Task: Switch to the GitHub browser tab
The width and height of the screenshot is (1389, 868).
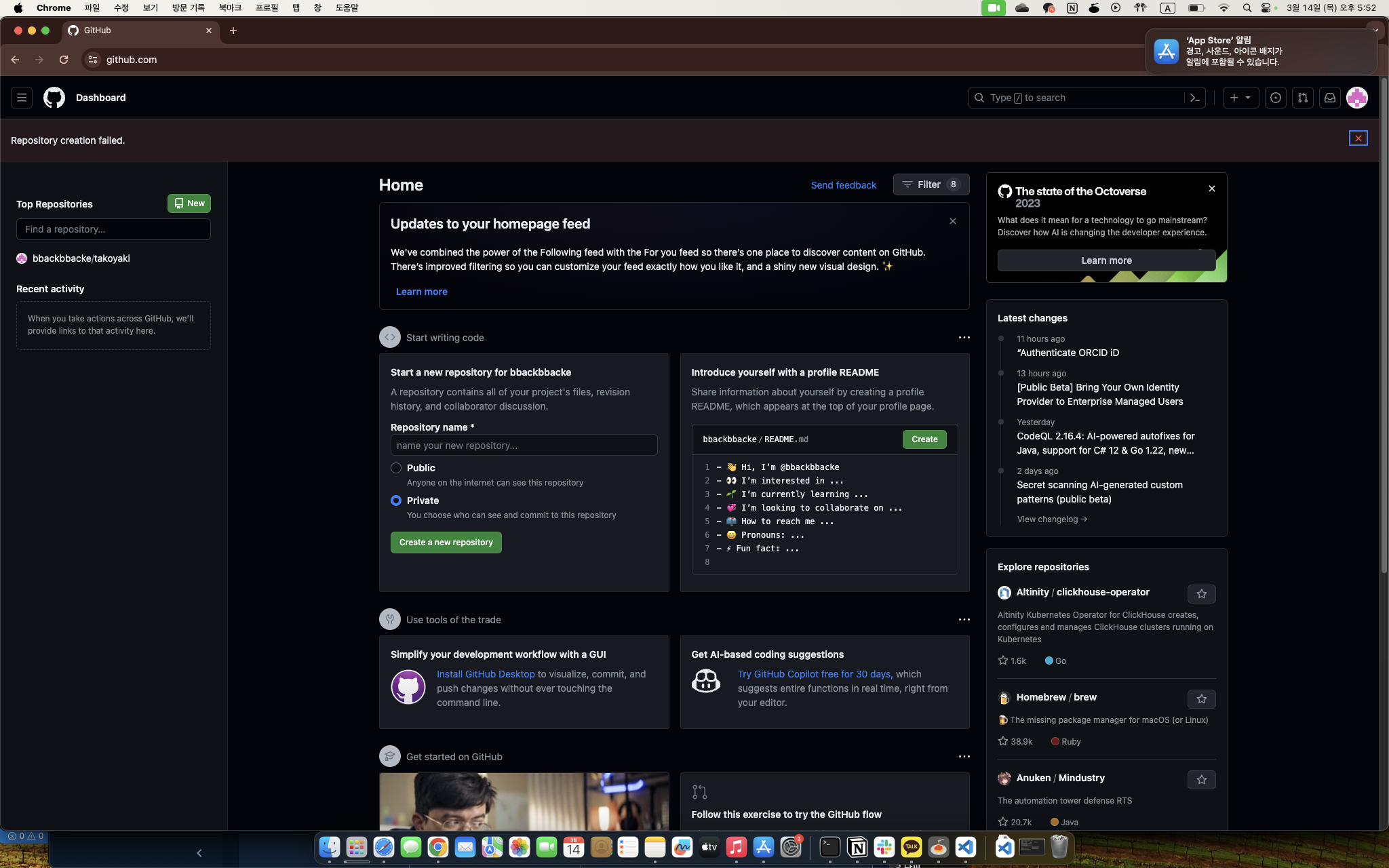Action: (x=141, y=31)
